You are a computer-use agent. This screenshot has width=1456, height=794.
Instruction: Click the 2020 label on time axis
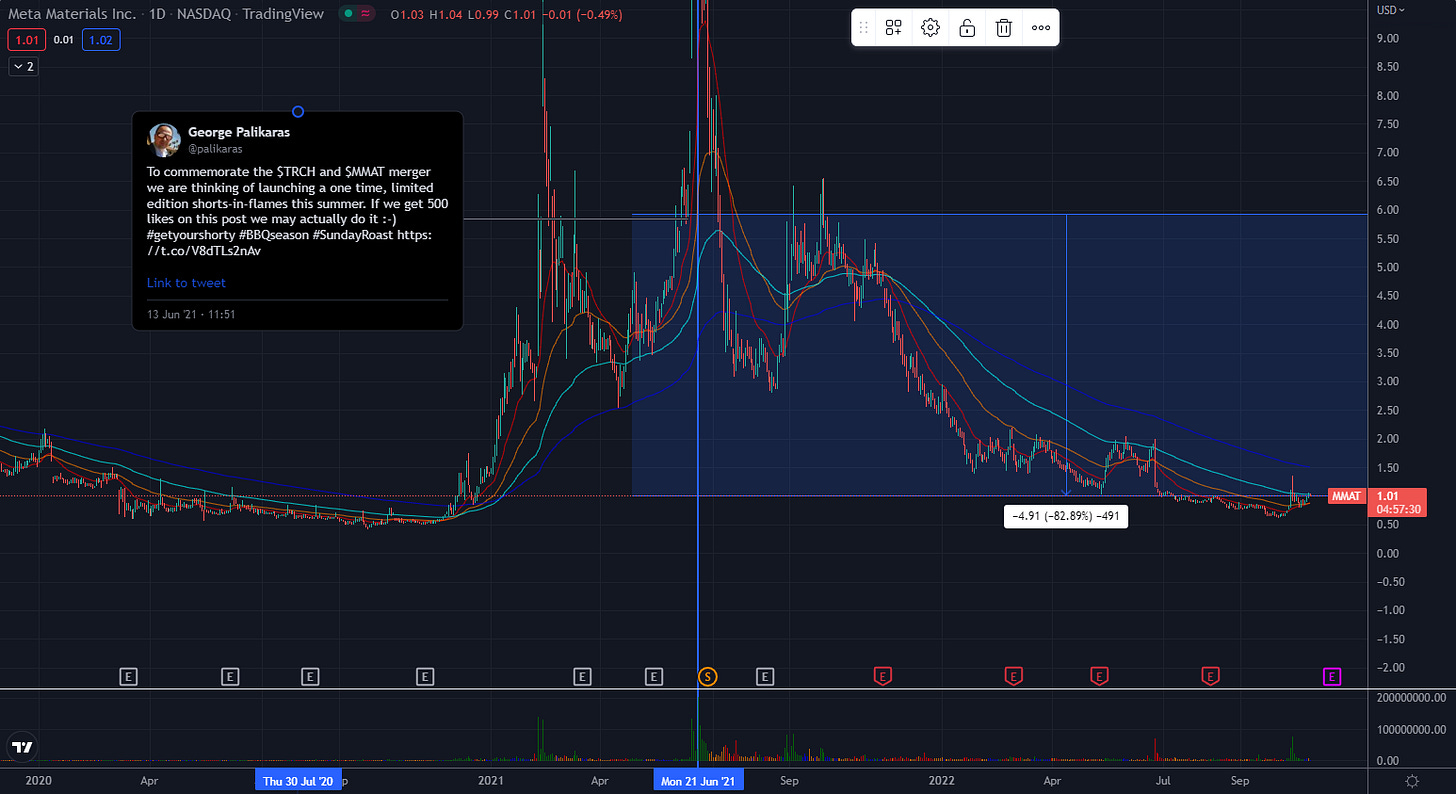coord(38,781)
